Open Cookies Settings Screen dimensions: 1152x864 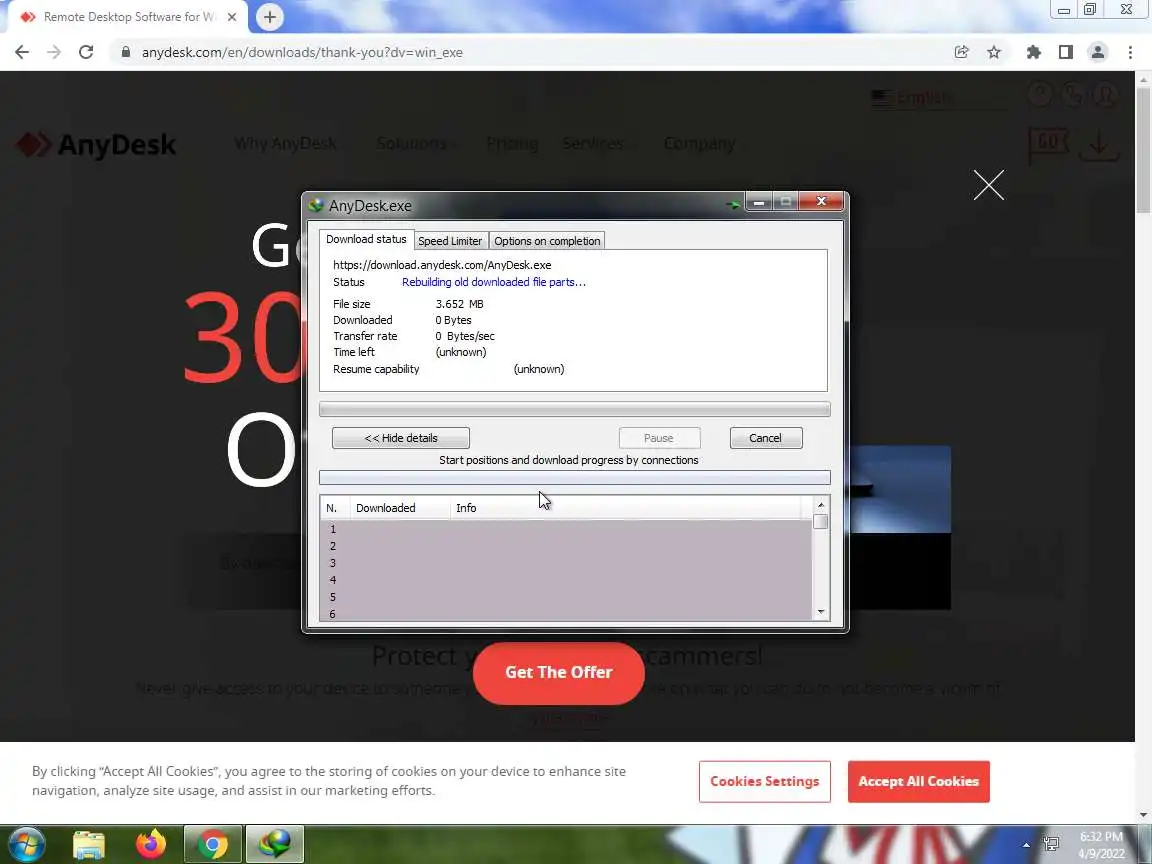(765, 782)
